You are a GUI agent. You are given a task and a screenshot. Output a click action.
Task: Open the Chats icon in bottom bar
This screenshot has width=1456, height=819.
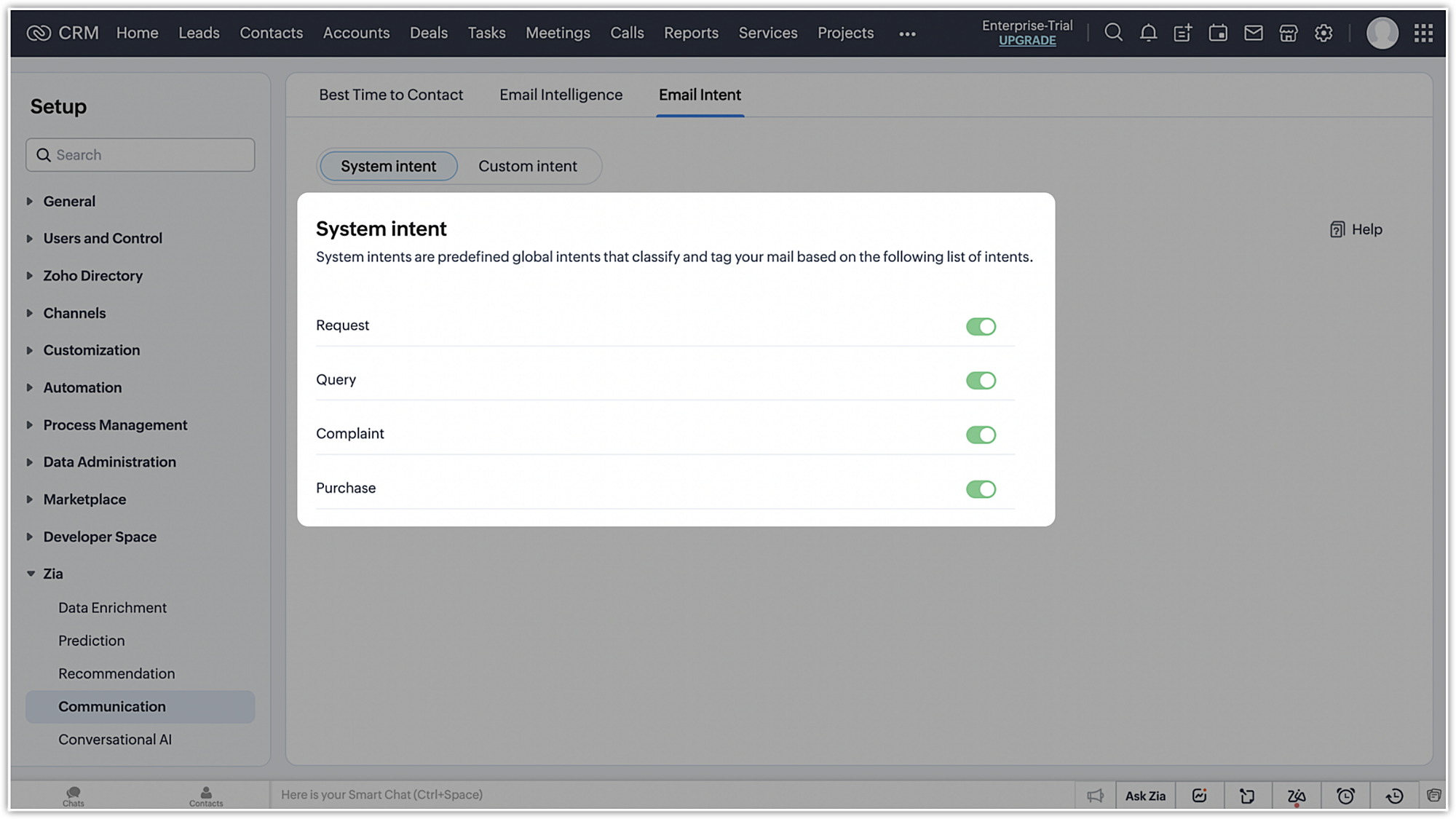(x=73, y=795)
